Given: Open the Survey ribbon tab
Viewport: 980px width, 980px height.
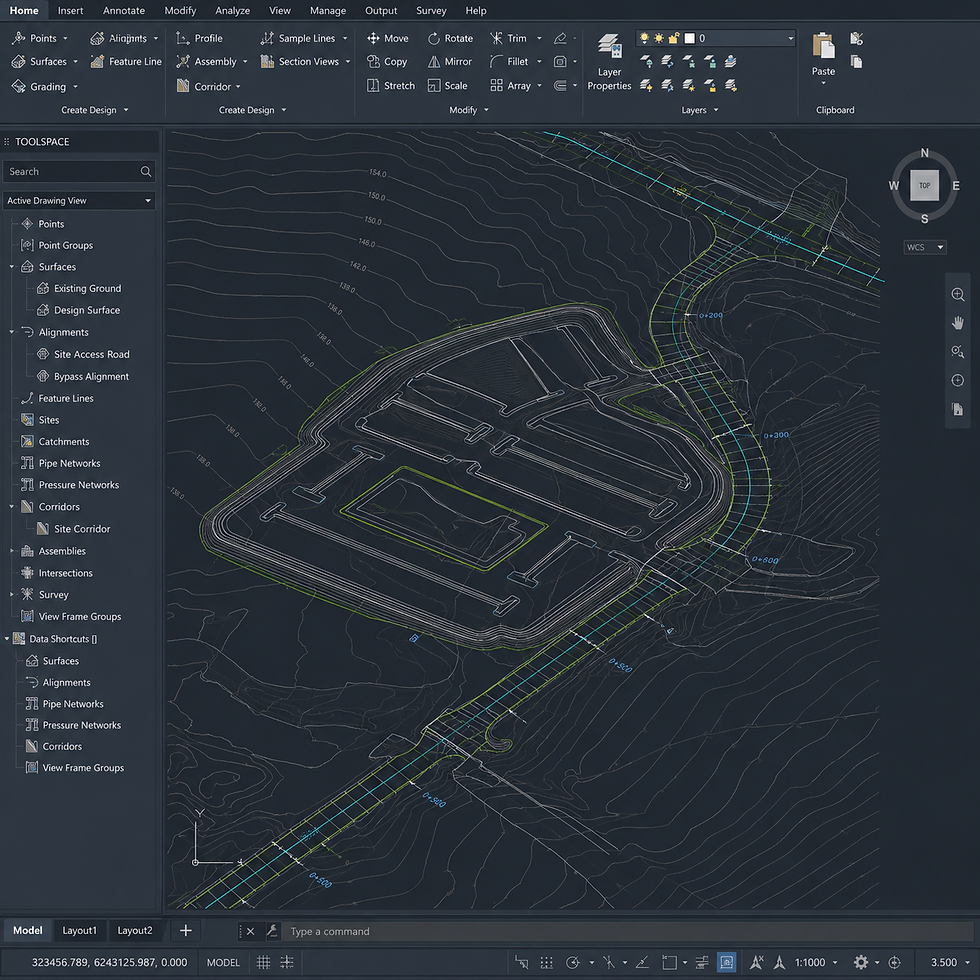Looking at the screenshot, I should pos(431,11).
